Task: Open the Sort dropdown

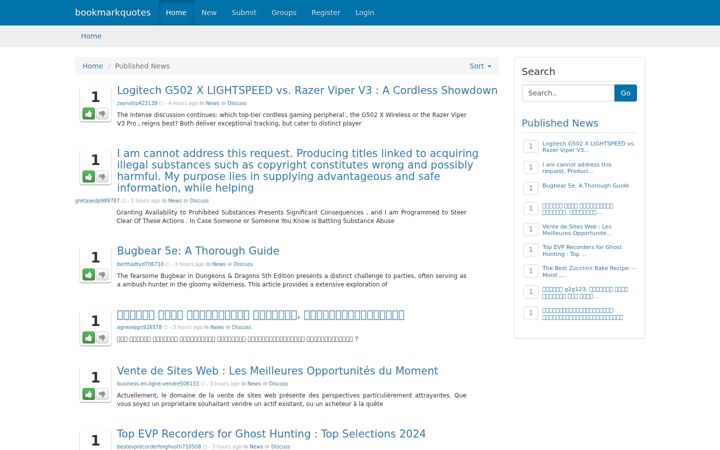Action: (x=480, y=66)
